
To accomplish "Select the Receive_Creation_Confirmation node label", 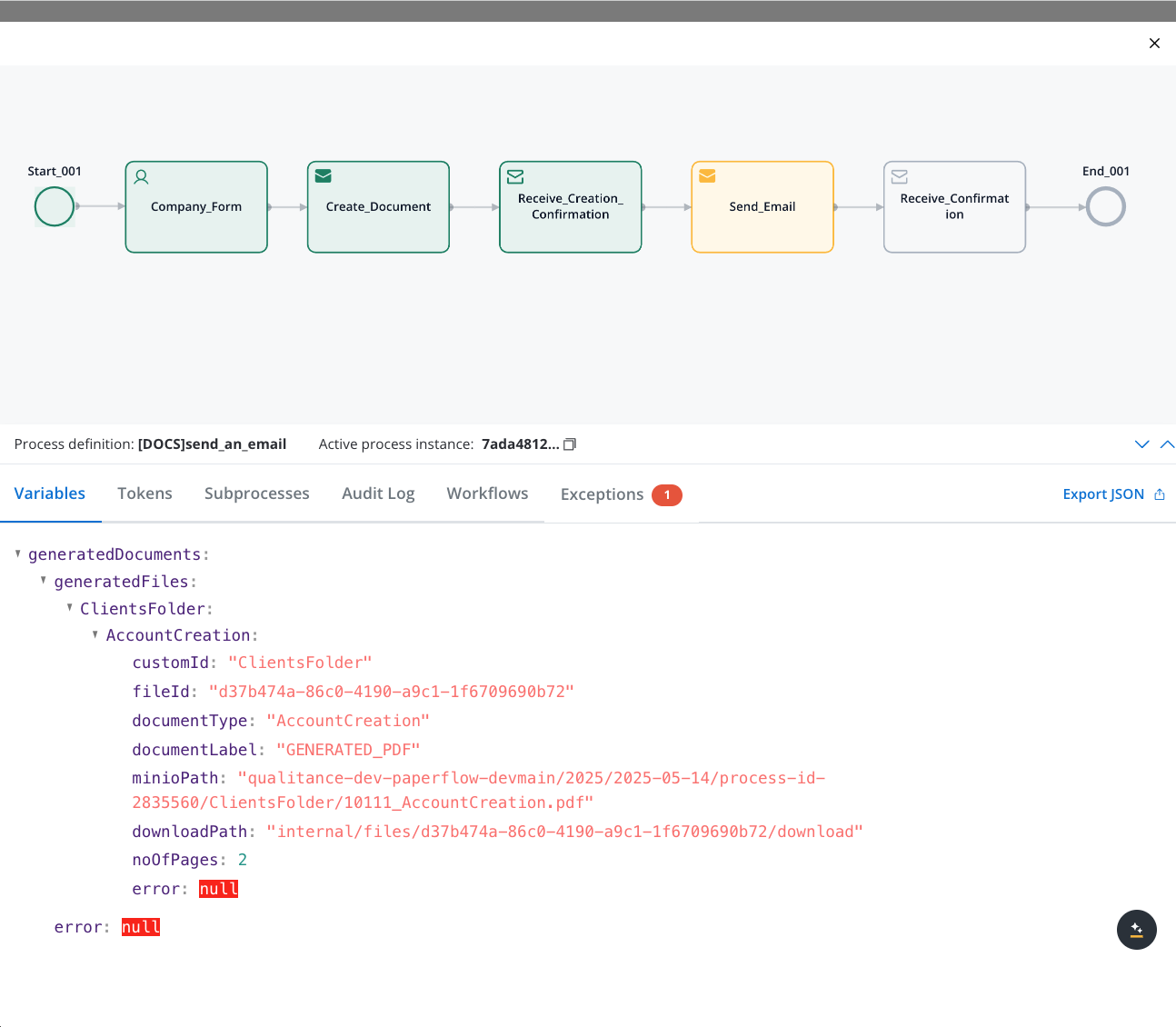I will pos(571,206).
